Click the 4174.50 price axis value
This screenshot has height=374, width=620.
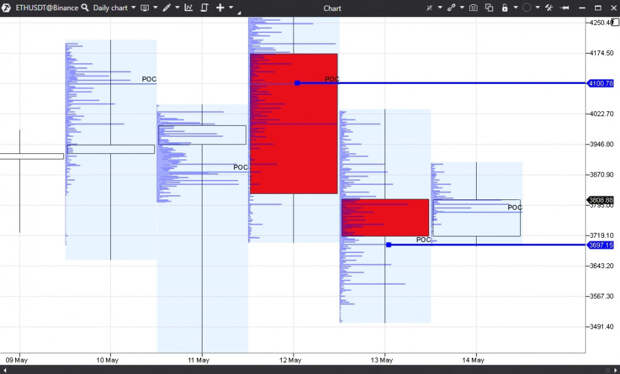602,53
